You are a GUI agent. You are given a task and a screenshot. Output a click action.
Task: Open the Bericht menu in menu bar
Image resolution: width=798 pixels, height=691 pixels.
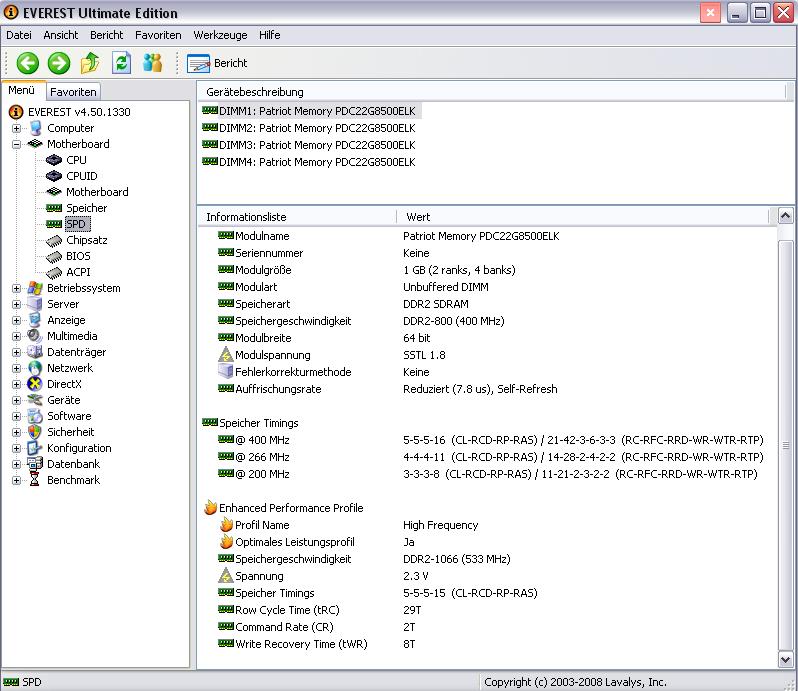click(106, 35)
